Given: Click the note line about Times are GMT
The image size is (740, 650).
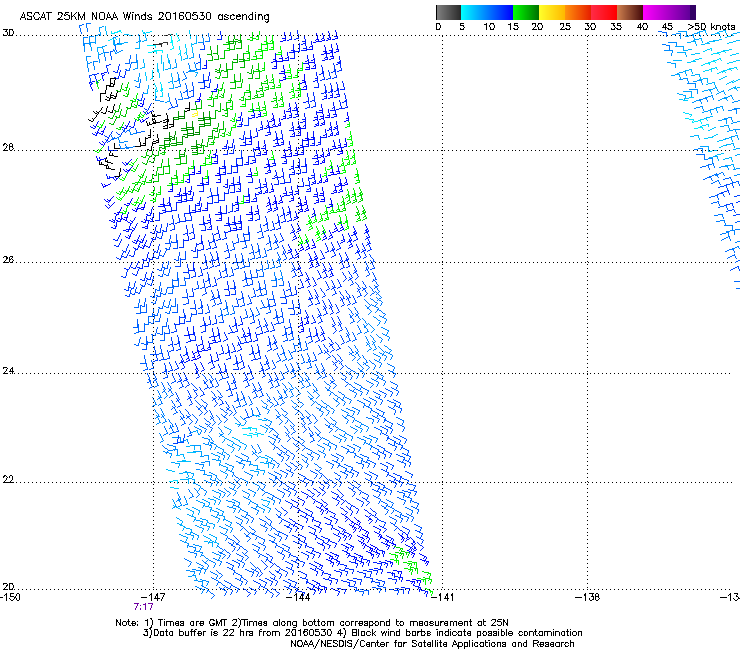Looking at the screenshot, I should pyautogui.click(x=312, y=623).
